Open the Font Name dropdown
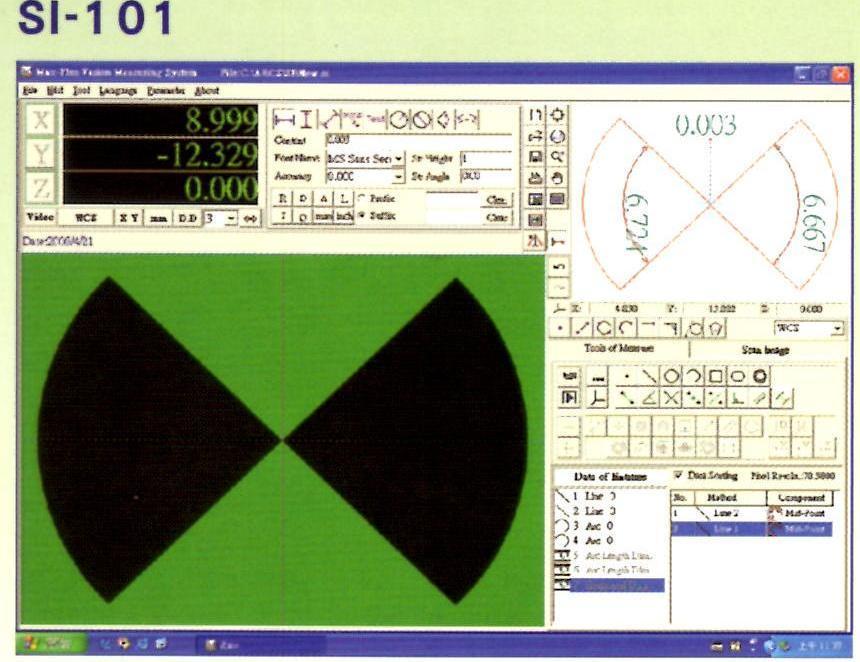 coord(399,158)
